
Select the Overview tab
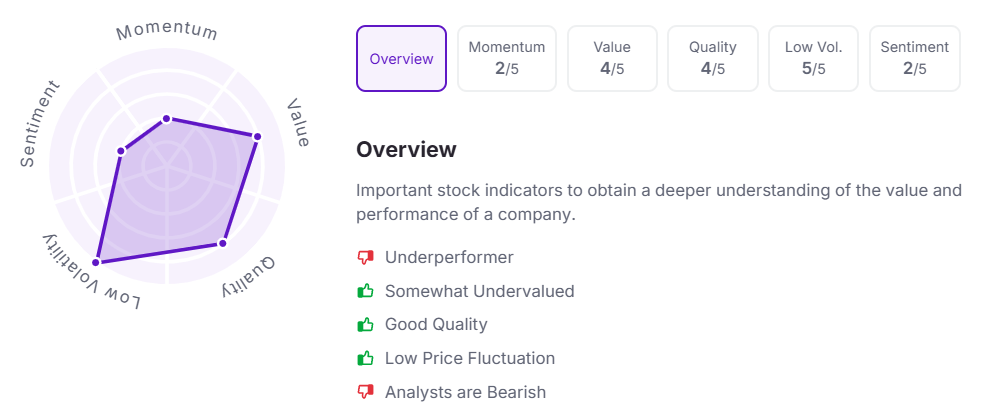(401, 59)
